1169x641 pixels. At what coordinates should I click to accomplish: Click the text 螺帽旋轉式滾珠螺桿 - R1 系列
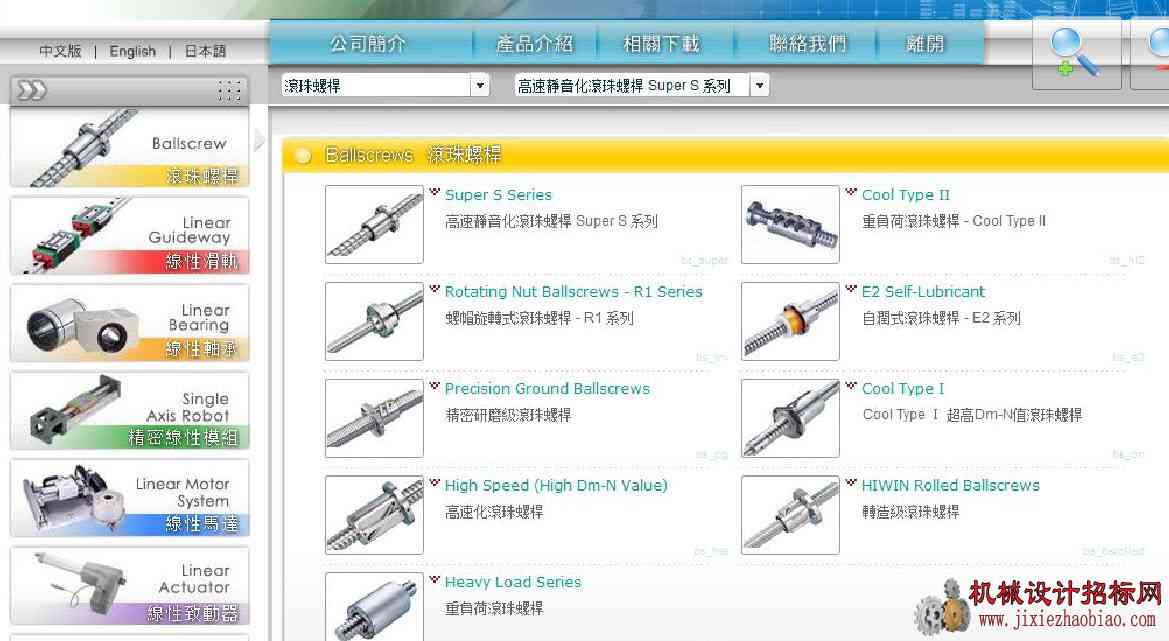pos(539,318)
